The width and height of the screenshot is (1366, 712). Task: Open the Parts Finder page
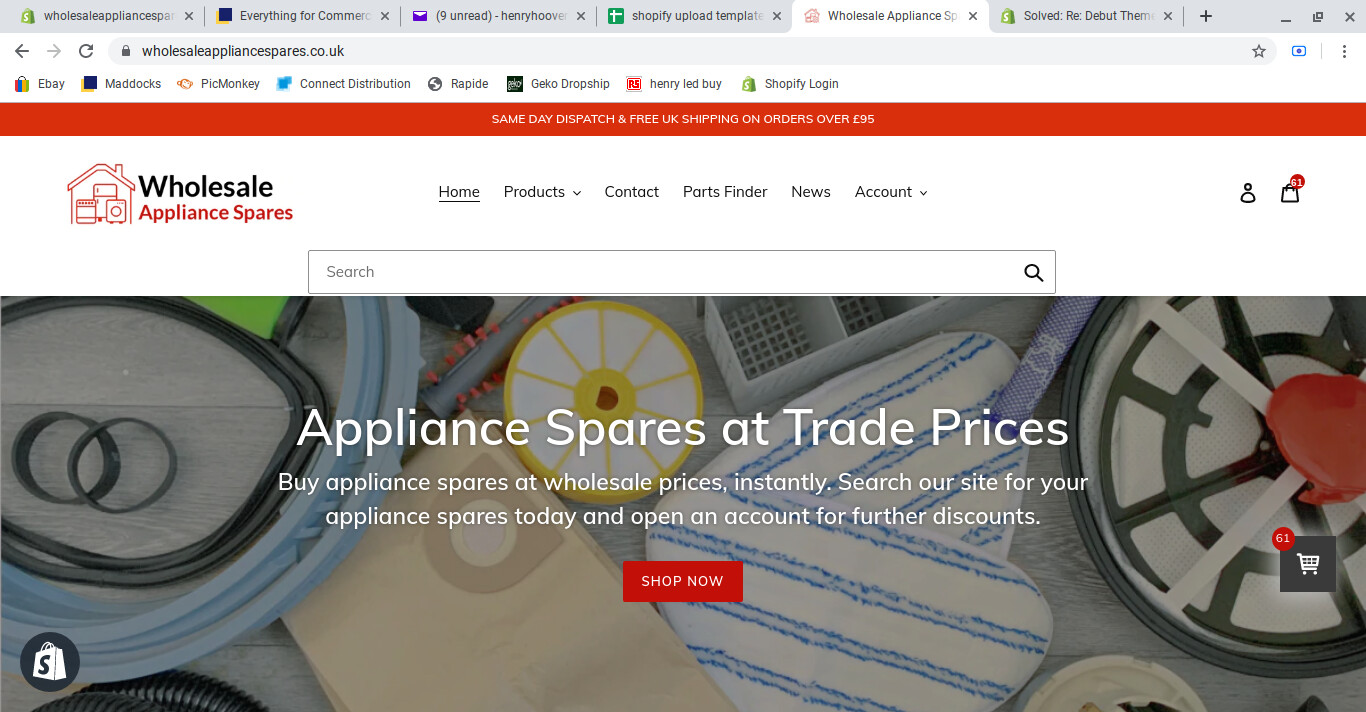[725, 192]
